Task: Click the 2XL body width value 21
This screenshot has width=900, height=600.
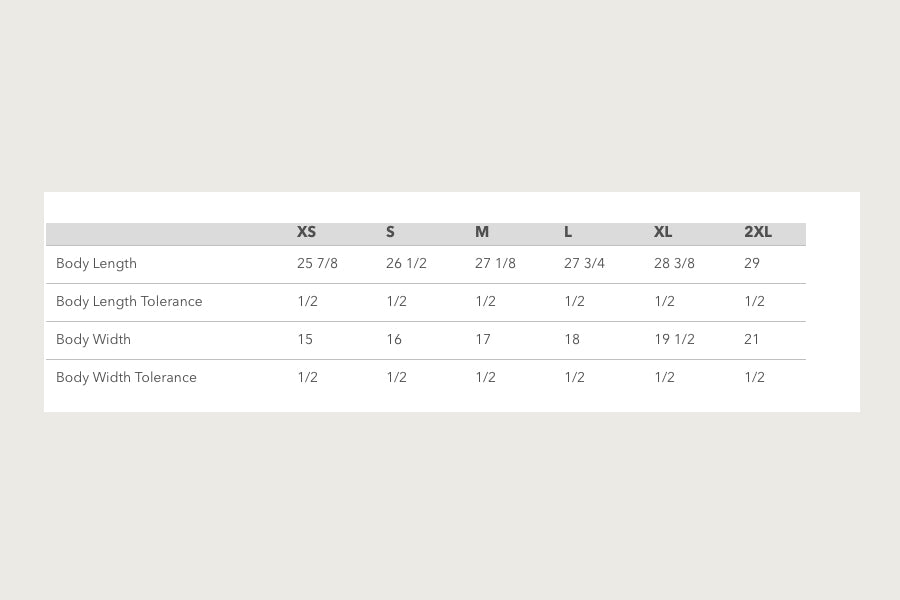Action: [752, 340]
